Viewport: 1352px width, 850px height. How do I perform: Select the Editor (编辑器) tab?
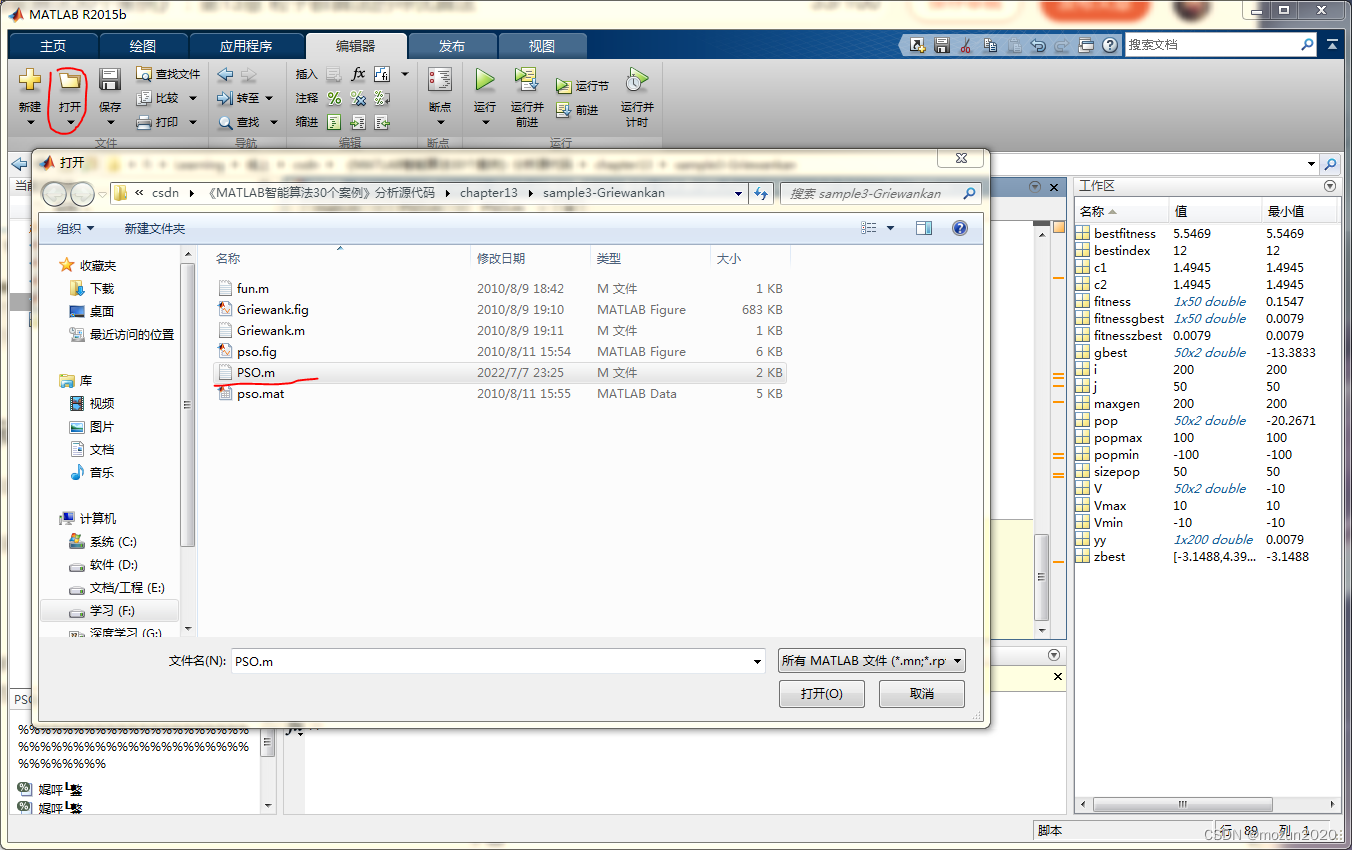coord(356,46)
